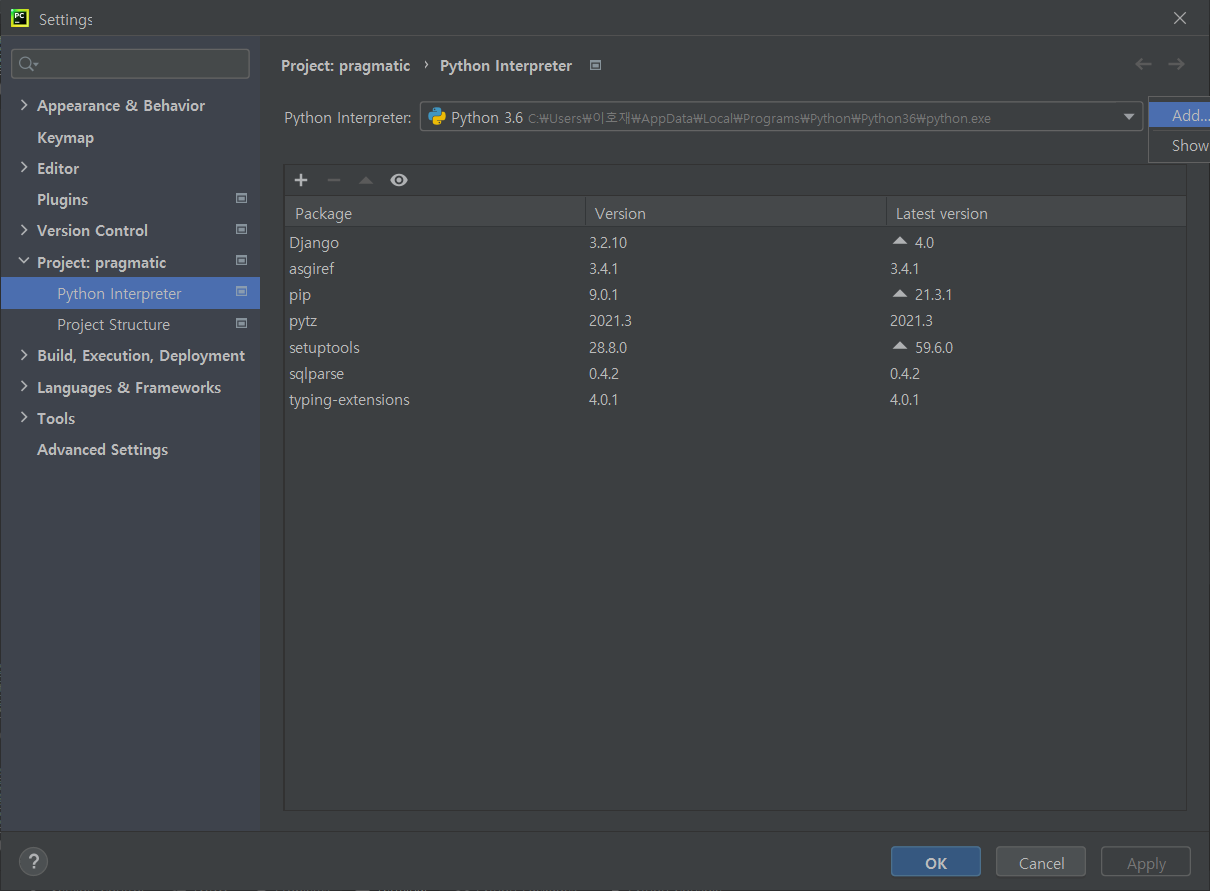Expand Build, Execution, Deployment section
Image resolution: width=1210 pixels, height=891 pixels.
coord(24,355)
